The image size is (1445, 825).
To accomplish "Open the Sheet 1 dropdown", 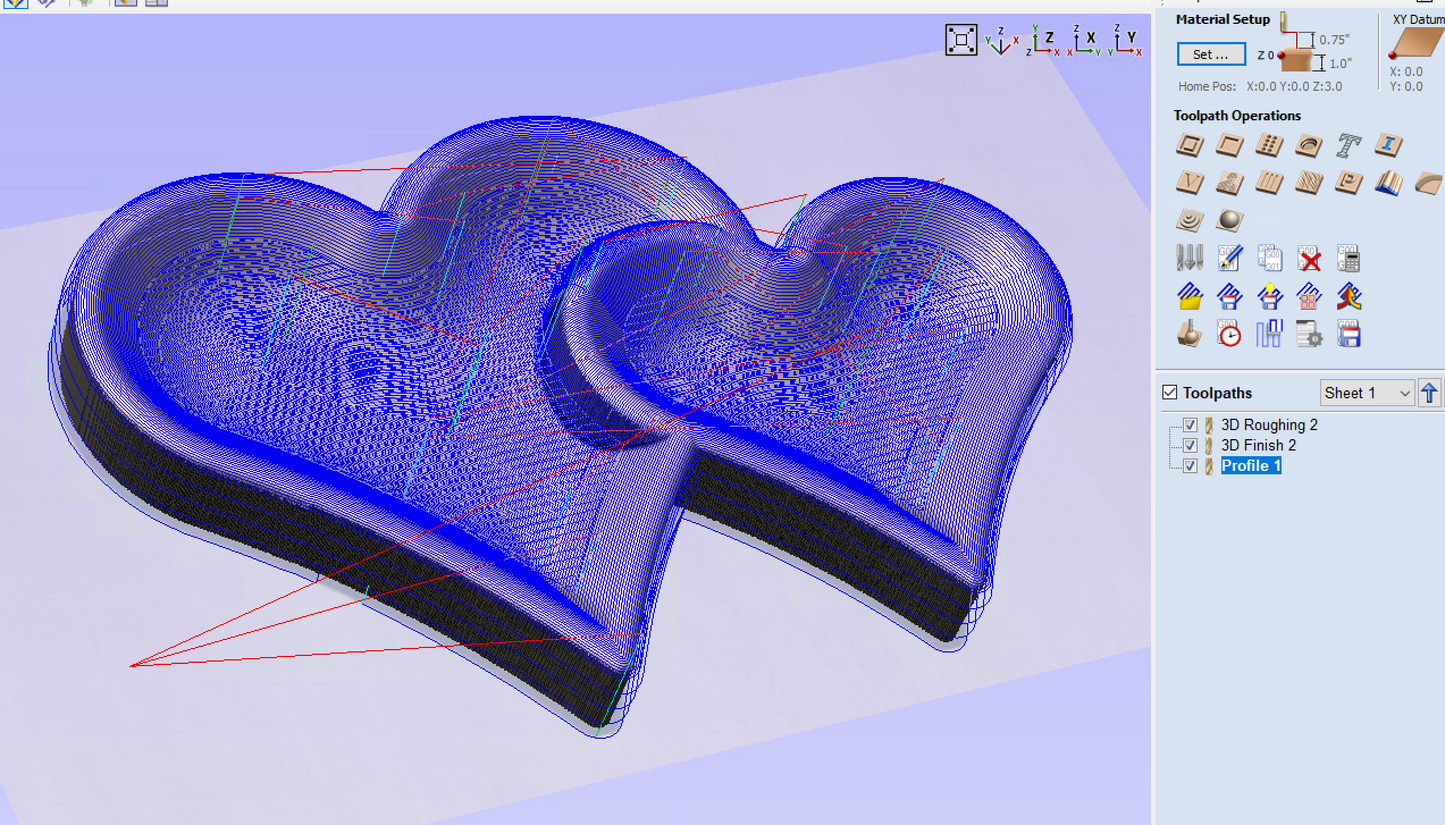I will 1366,393.
